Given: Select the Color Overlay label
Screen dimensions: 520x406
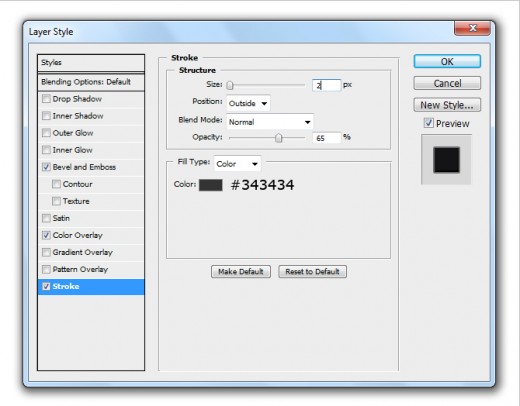Looking at the screenshot, I should point(77,235).
